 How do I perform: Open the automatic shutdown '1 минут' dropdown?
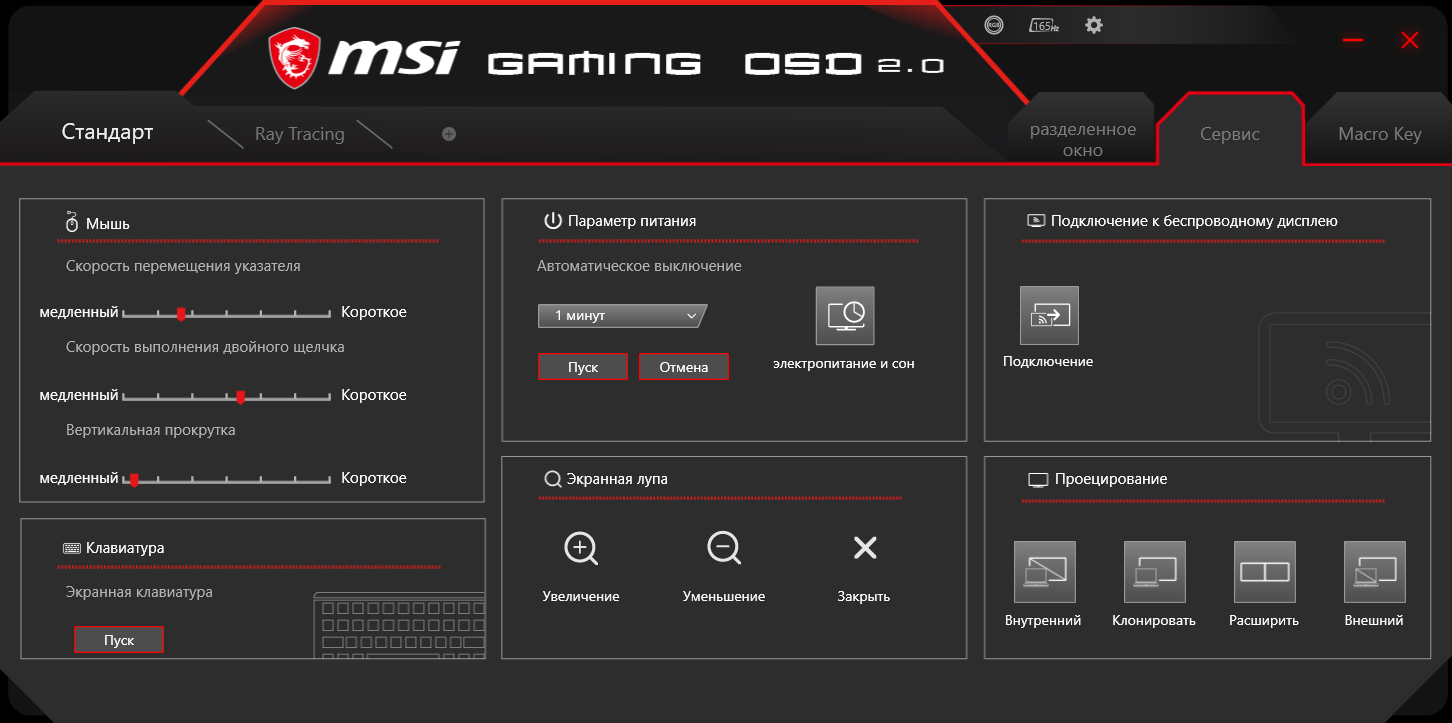[622, 316]
